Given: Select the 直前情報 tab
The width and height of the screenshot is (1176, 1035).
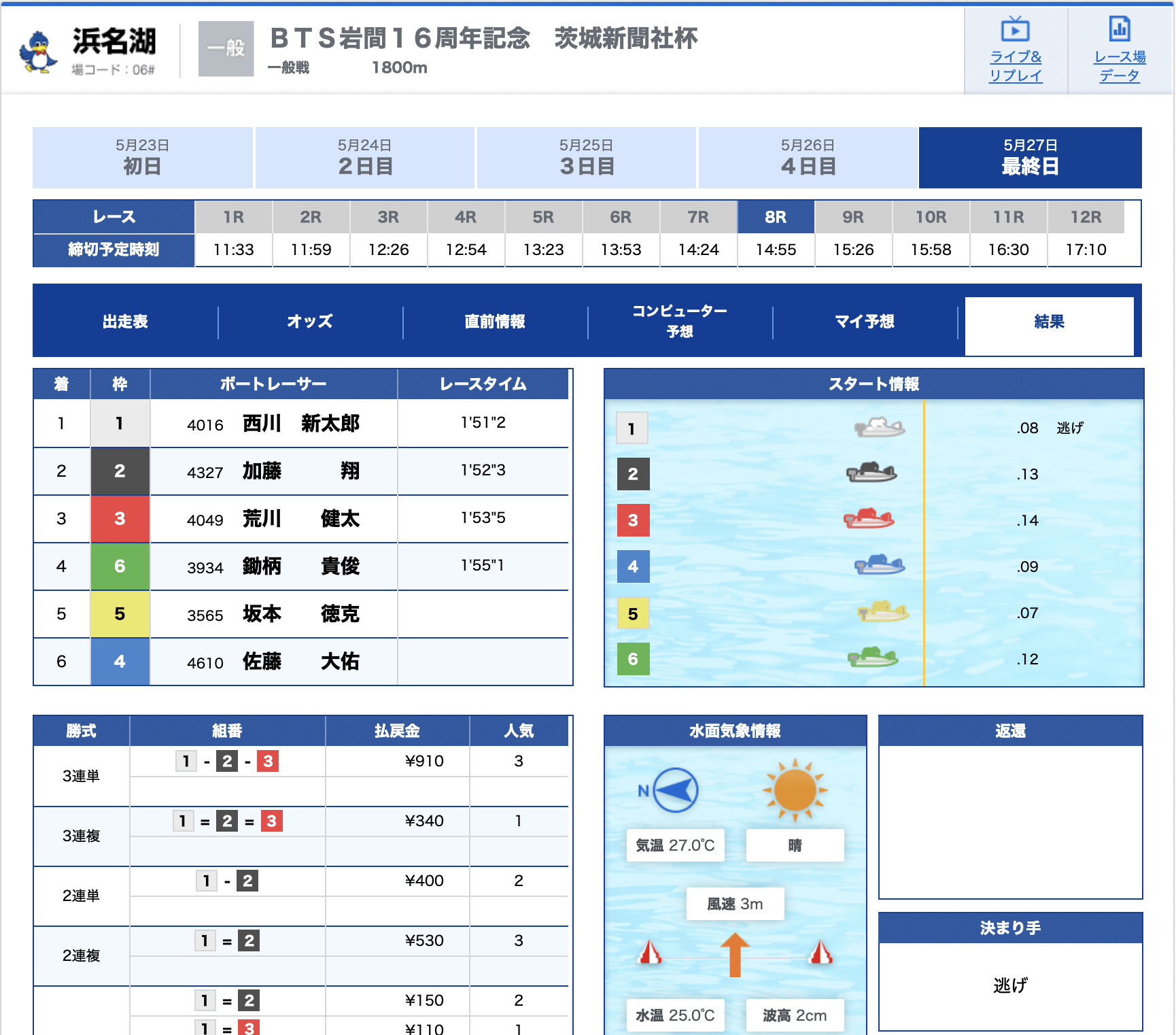Looking at the screenshot, I should (495, 322).
